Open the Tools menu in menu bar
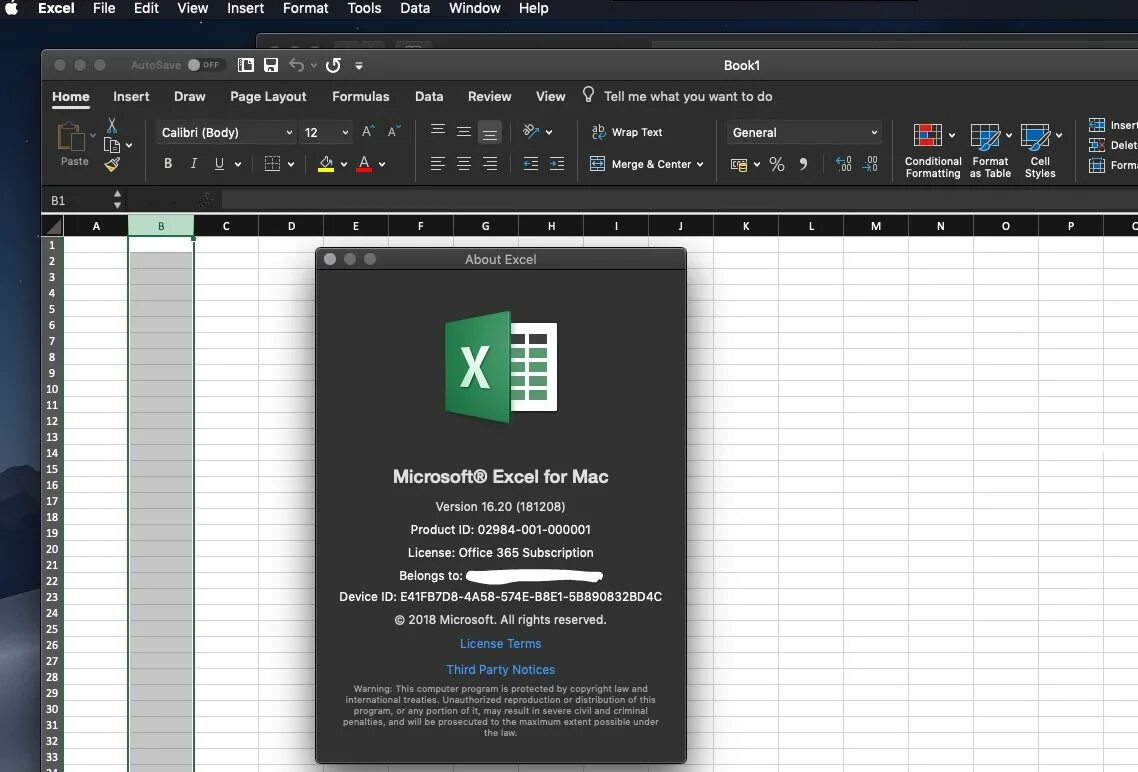Viewport: 1138px width, 772px height. pyautogui.click(x=364, y=9)
